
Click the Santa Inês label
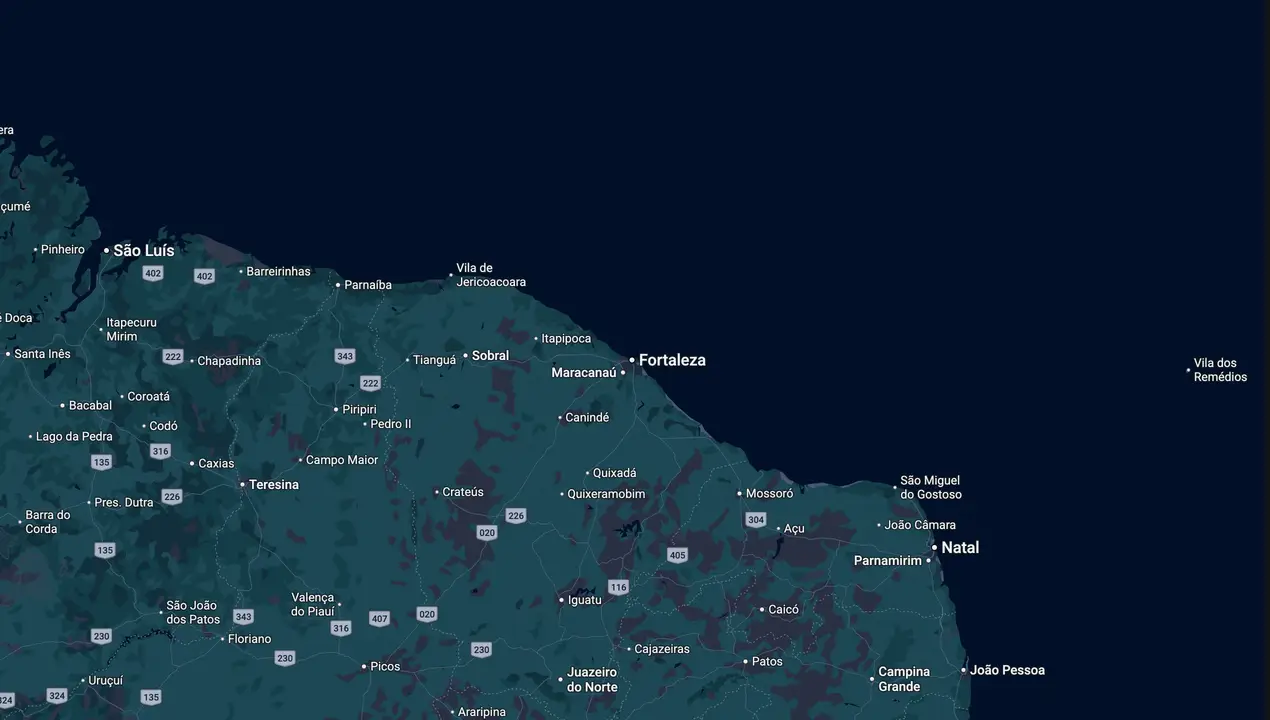pos(42,354)
